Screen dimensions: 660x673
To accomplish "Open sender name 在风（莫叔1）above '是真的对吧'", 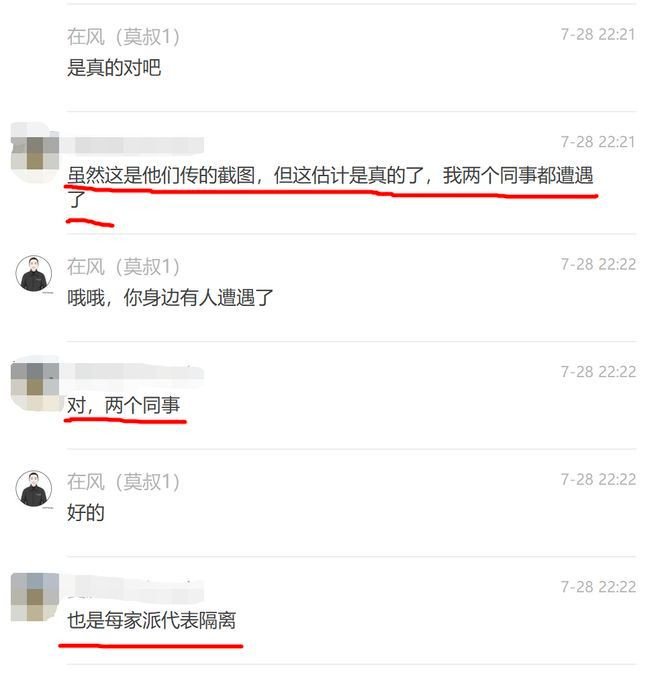I will (x=124, y=36).
